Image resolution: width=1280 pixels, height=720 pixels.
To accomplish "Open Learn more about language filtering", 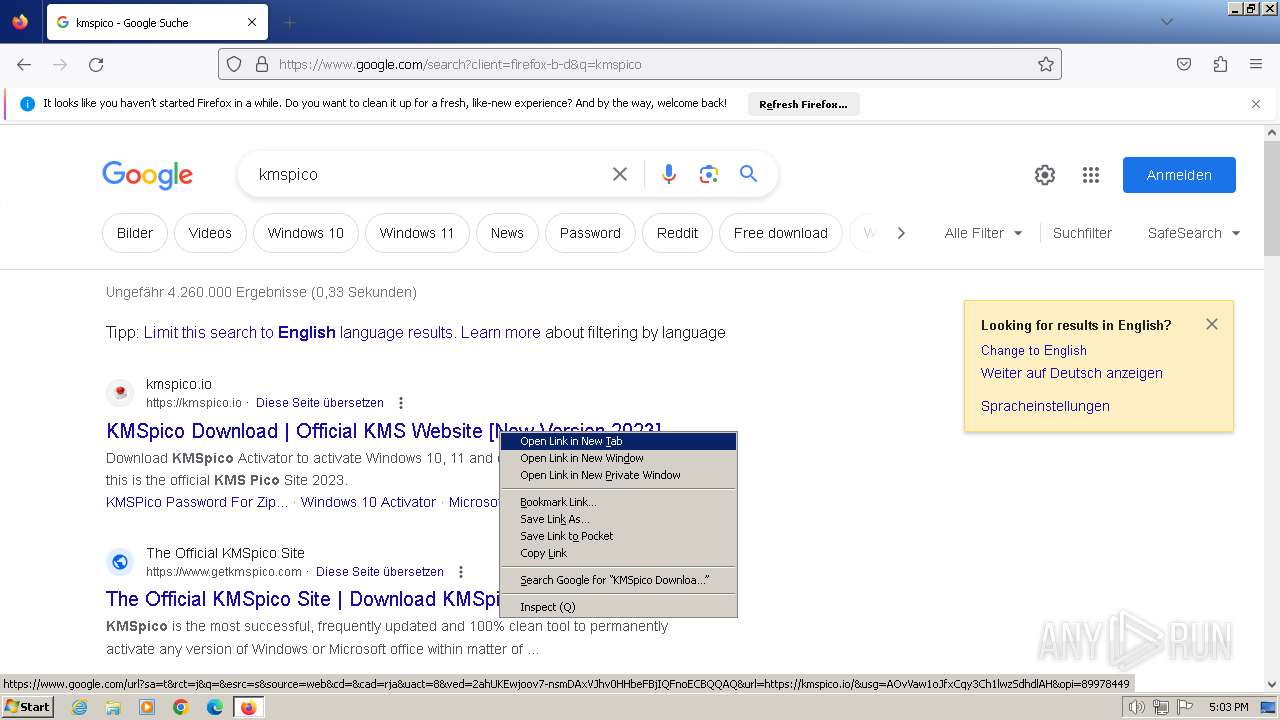I will click(x=500, y=332).
